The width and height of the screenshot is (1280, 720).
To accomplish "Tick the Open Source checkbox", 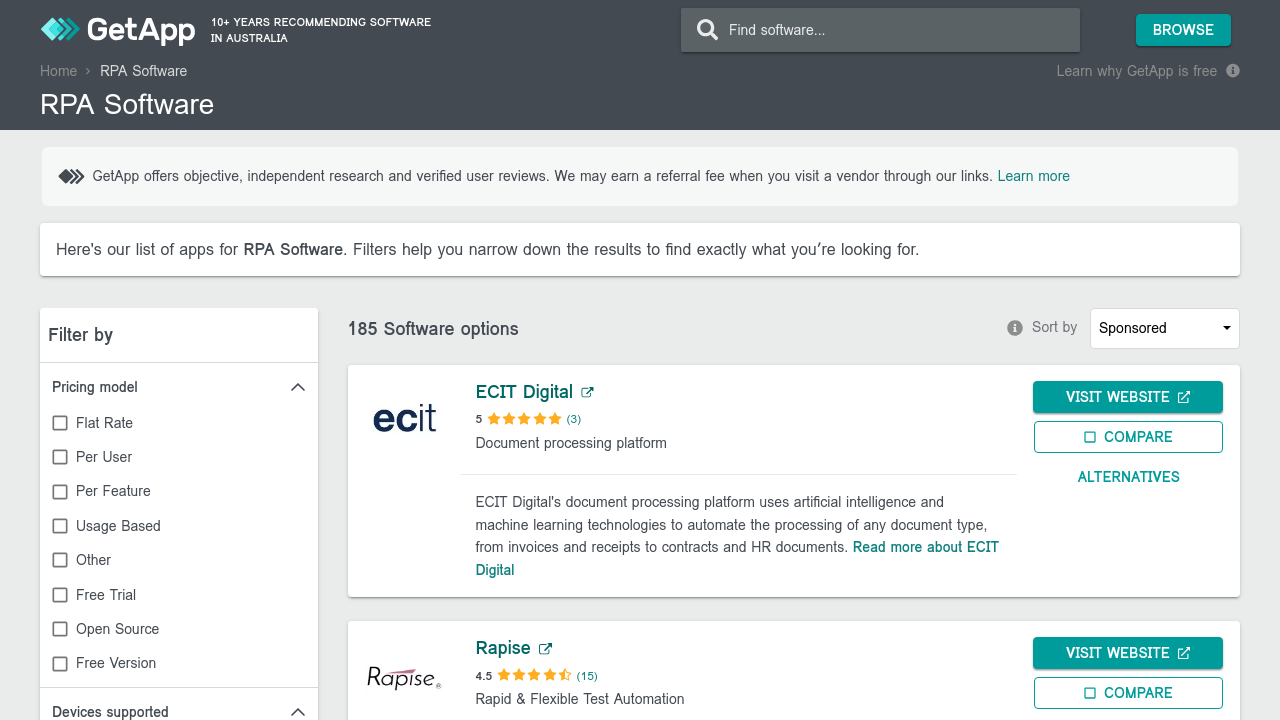I will [60, 629].
